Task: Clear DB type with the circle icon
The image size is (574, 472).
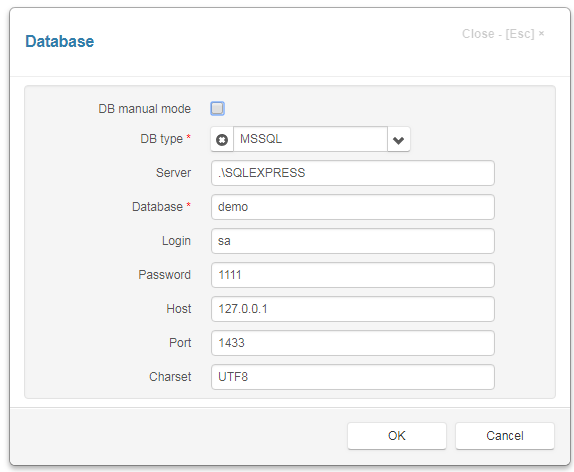Action: coord(222,140)
